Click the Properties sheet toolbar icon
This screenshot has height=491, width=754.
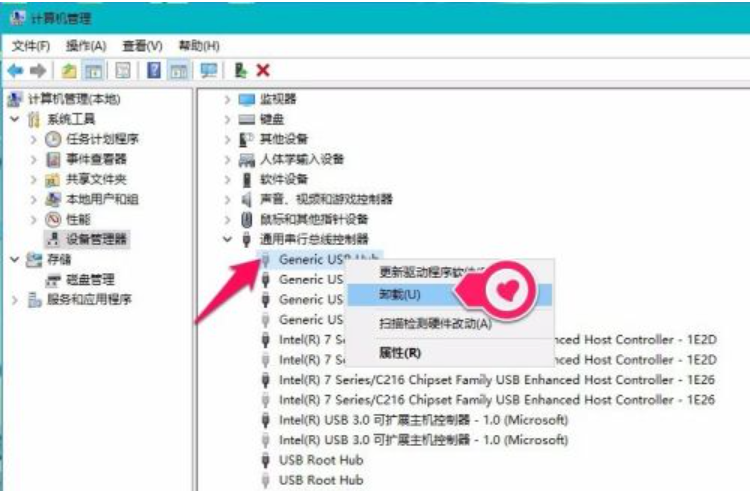(123, 70)
